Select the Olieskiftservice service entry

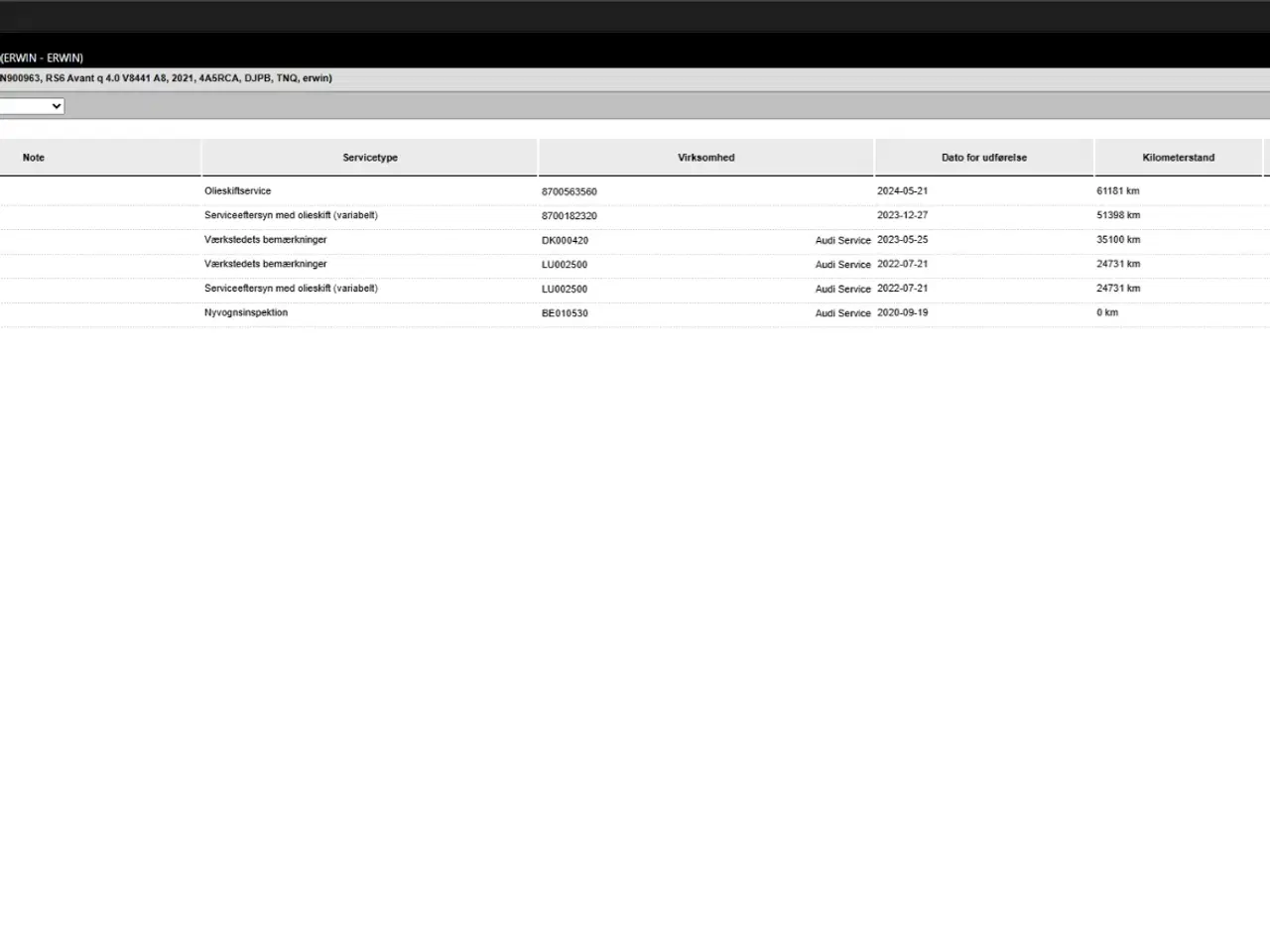point(238,191)
